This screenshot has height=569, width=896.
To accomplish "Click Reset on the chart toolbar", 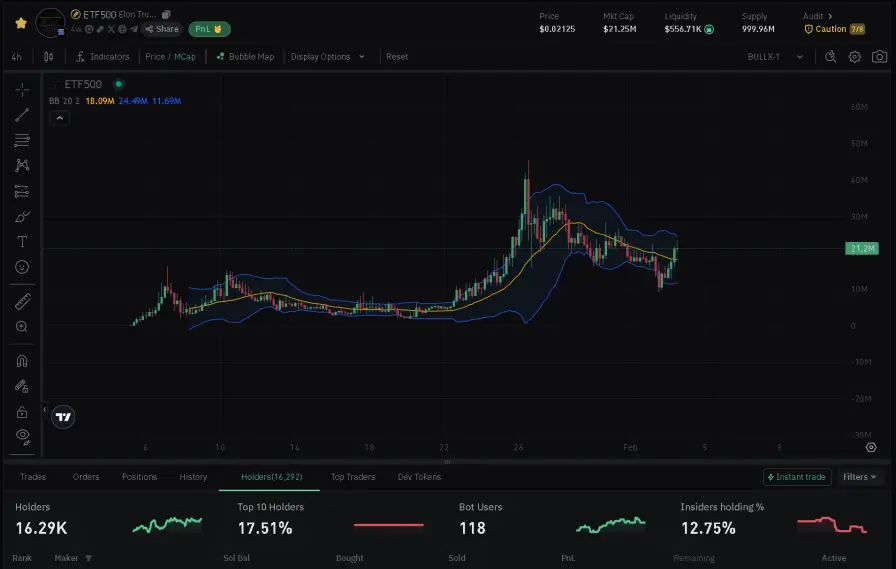I will coord(397,57).
